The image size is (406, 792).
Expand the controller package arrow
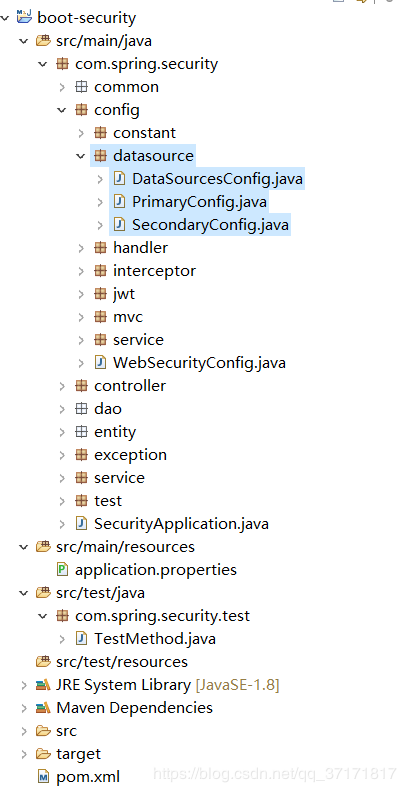pyautogui.click(x=62, y=386)
